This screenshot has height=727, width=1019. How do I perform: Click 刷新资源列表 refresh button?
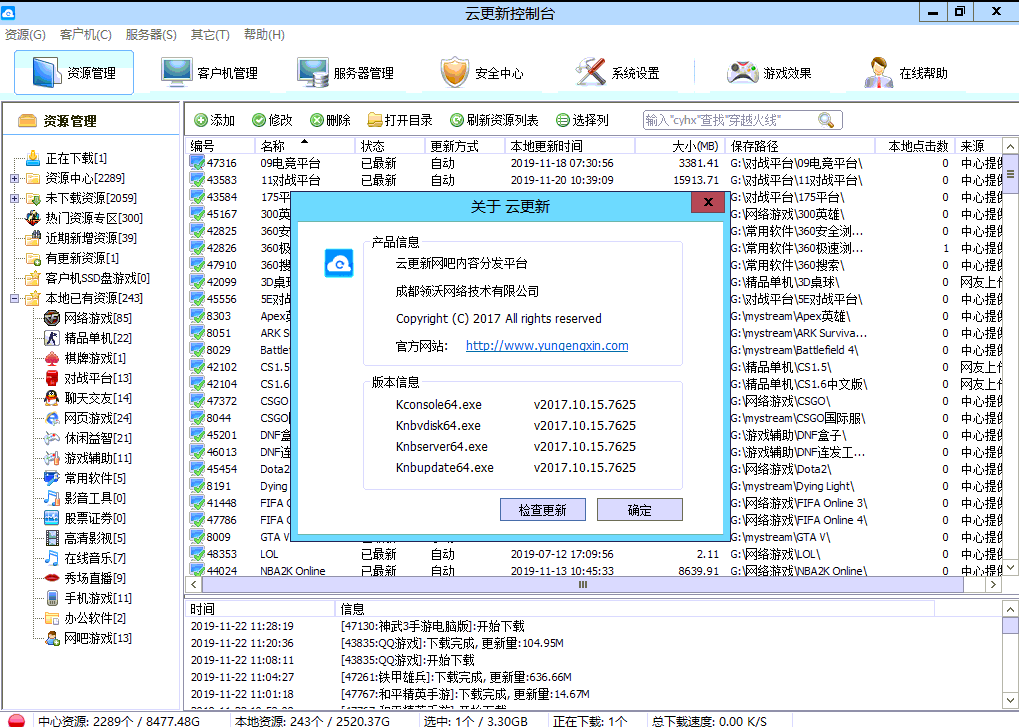[x=495, y=120]
